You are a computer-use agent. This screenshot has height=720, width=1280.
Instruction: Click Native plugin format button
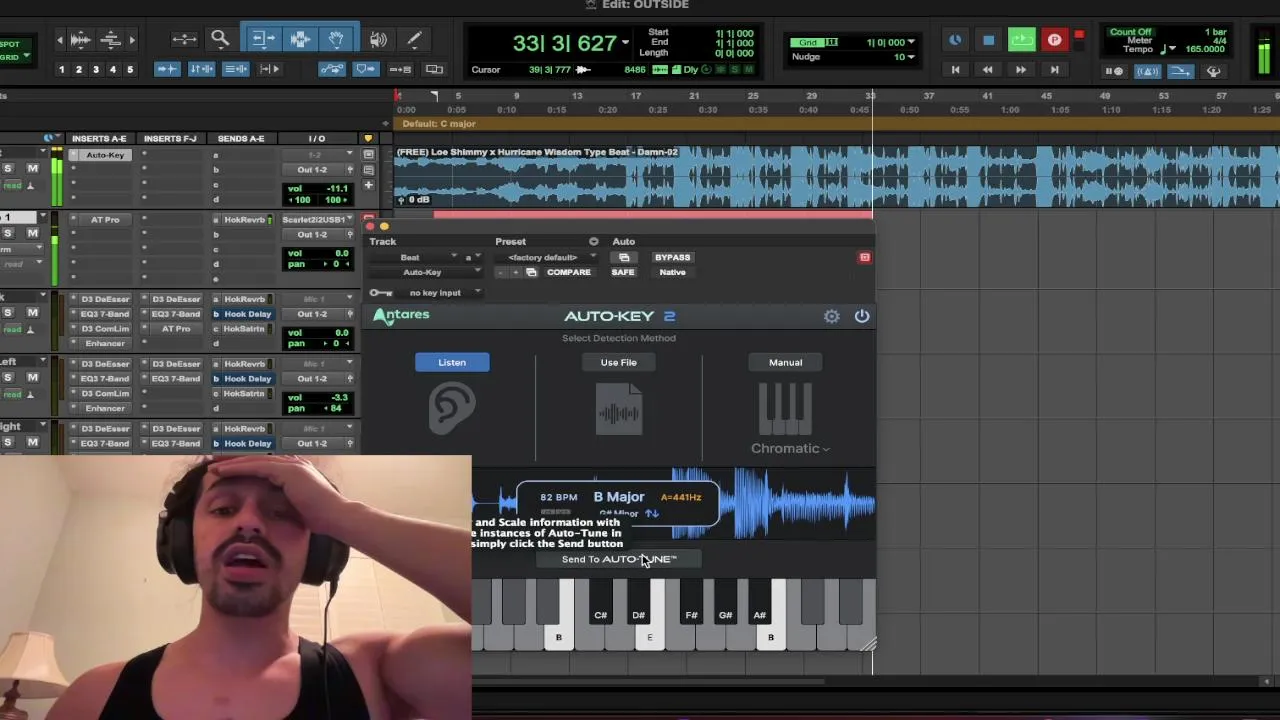pos(672,273)
